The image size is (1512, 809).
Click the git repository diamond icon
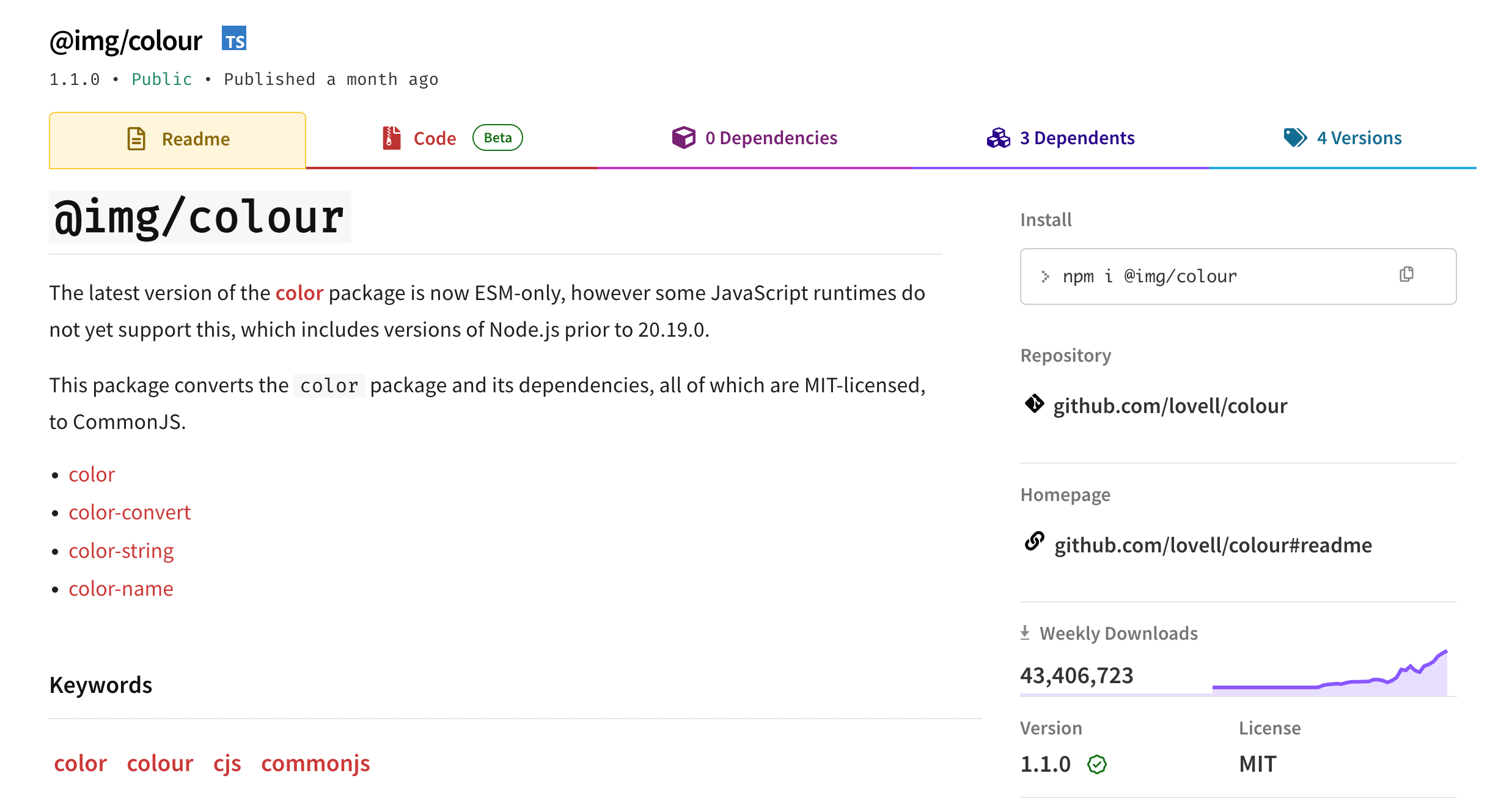(x=1034, y=404)
